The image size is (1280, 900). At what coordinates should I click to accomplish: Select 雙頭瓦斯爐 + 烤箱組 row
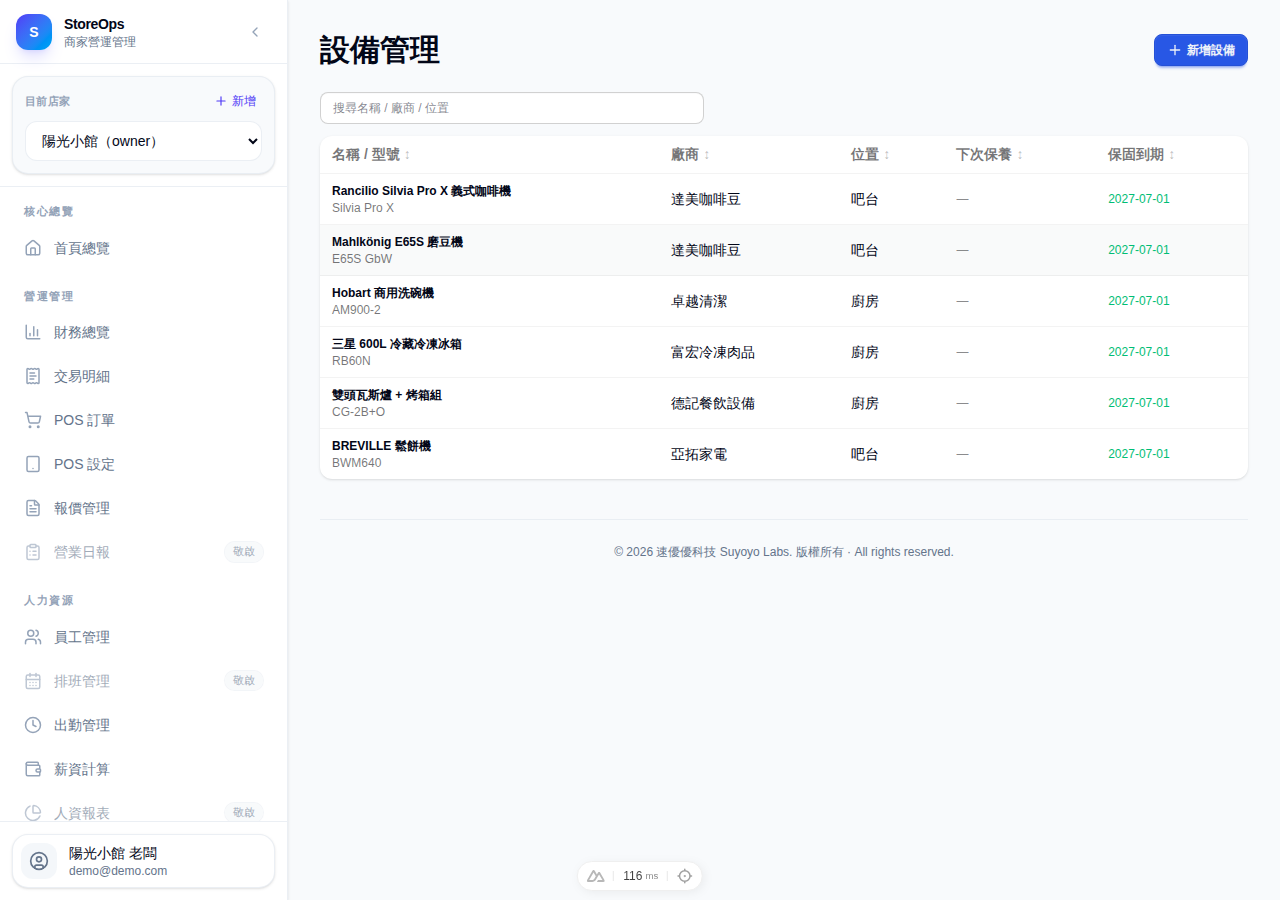click(784, 403)
